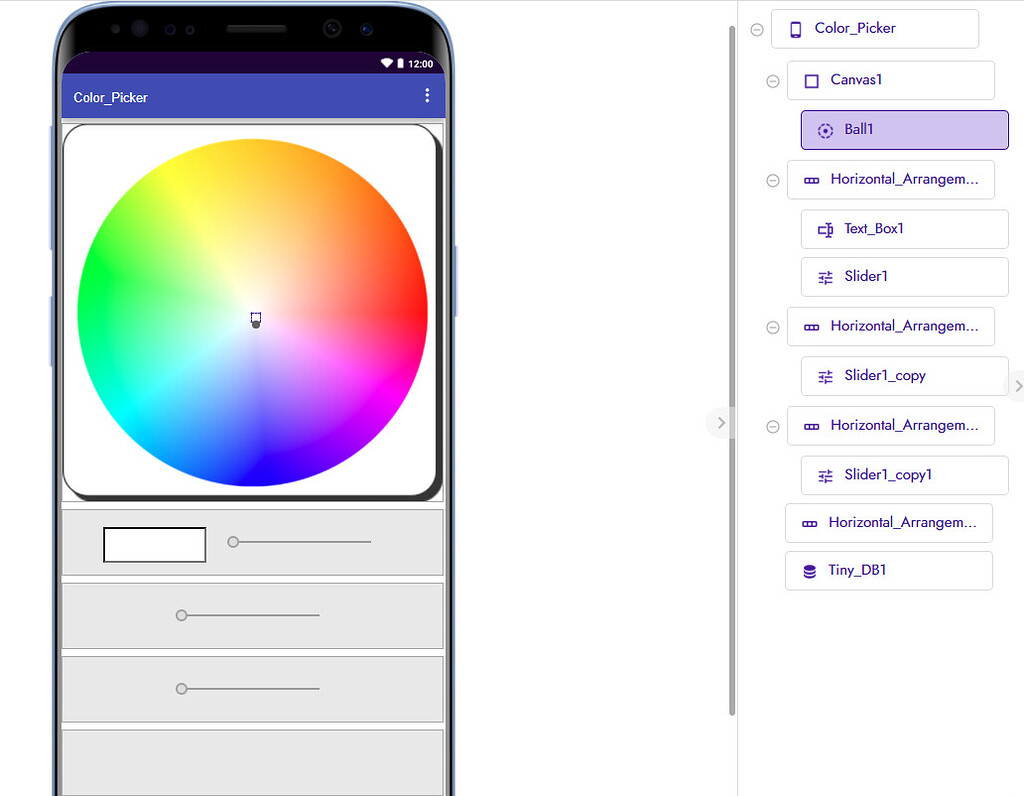Click the Text_Box1 component icon
Image resolution: width=1024 pixels, height=796 pixels.
[825, 230]
